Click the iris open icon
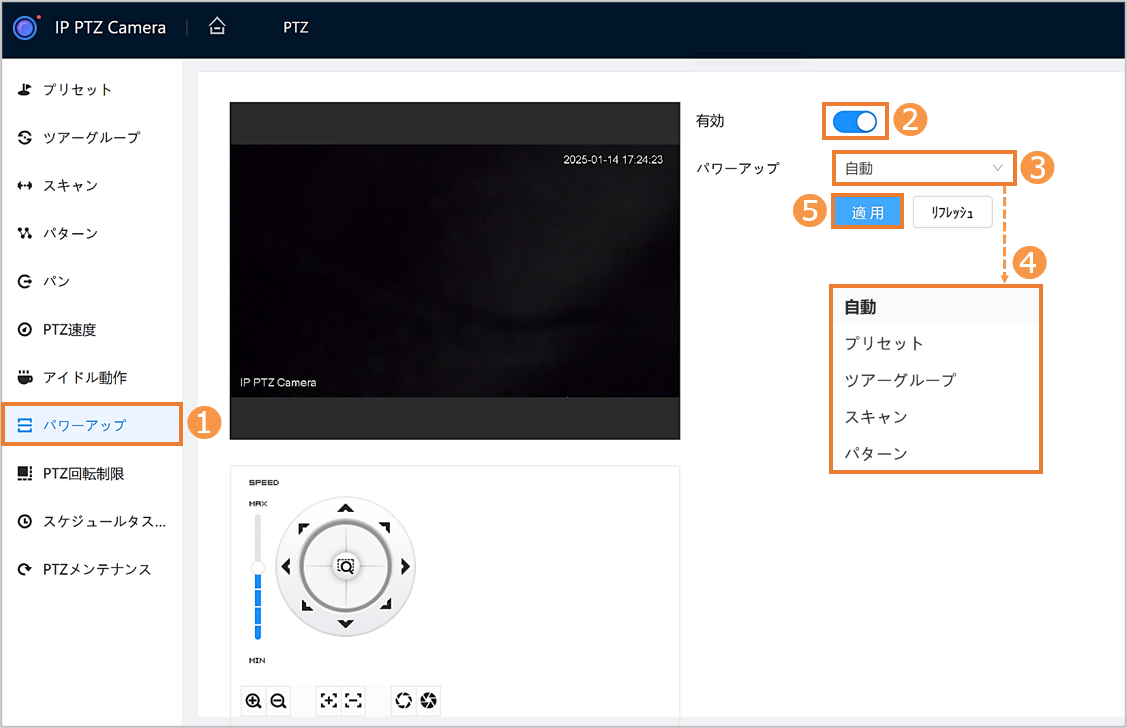 coord(404,701)
